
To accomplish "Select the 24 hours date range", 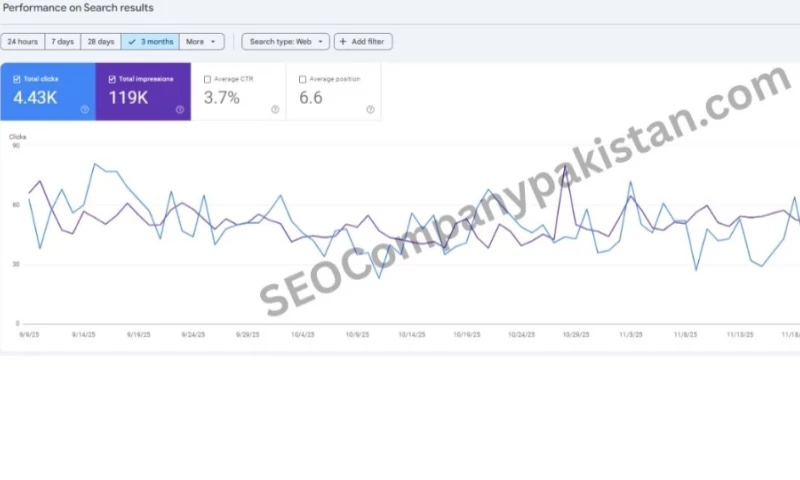I will click(22, 42).
